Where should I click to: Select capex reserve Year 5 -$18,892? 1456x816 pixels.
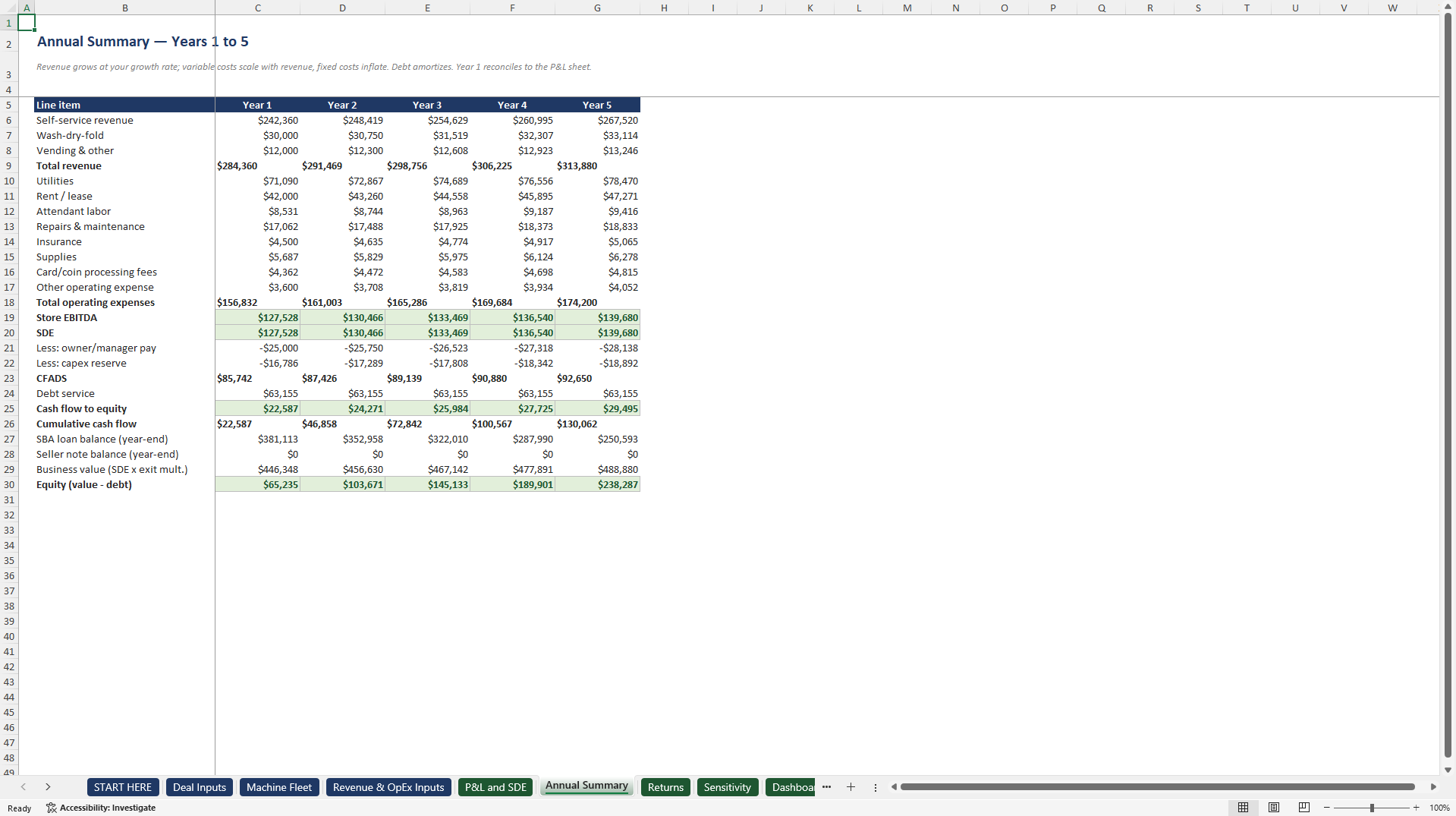pos(597,363)
